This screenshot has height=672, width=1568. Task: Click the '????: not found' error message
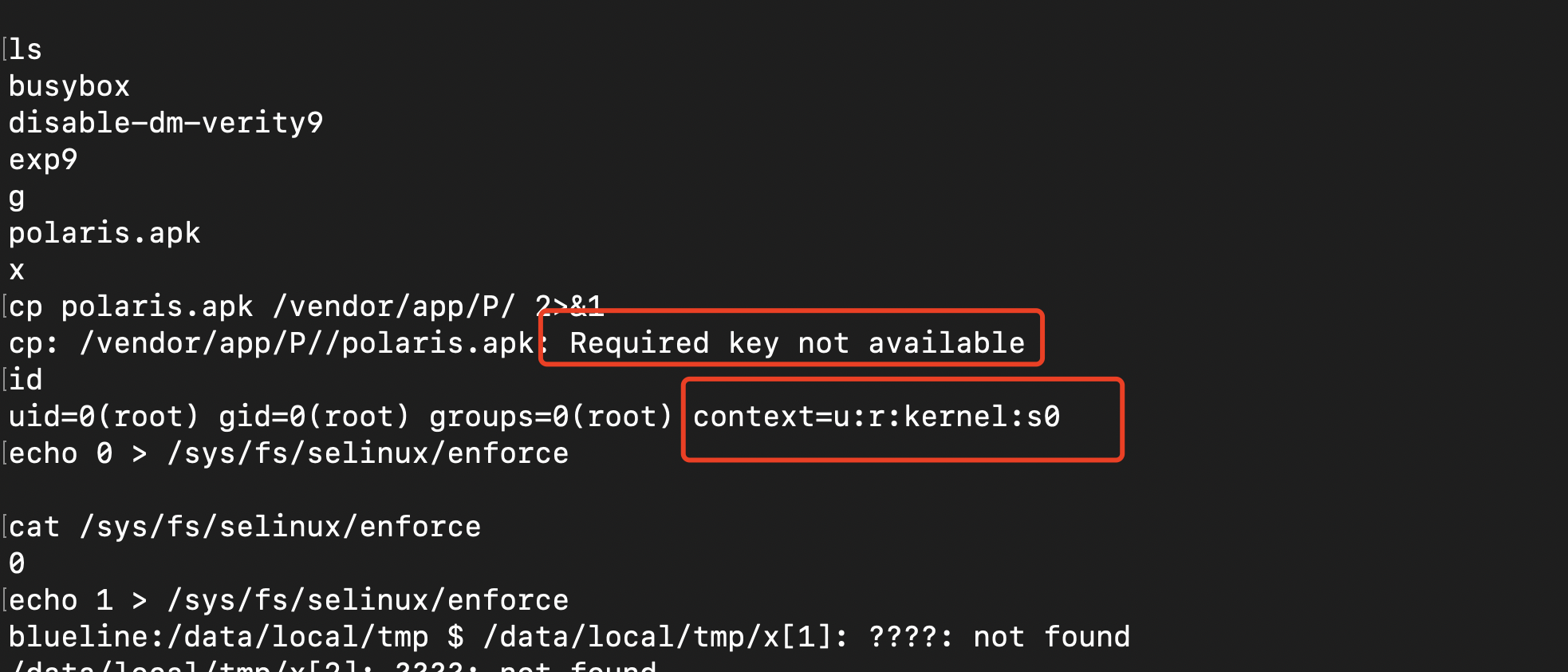(x=999, y=637)
